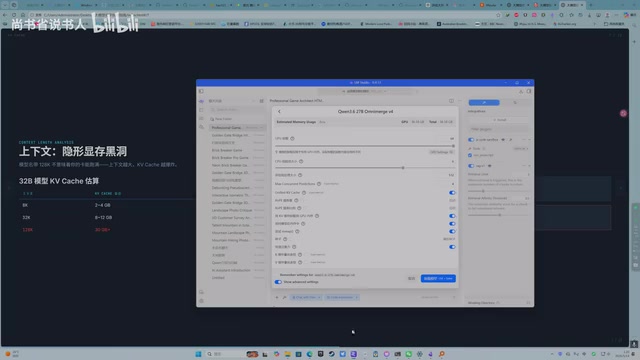The image size is (640, 360).
Task: Collapse the js-code-sandbox plugin chevron
Action: (529, 140)
